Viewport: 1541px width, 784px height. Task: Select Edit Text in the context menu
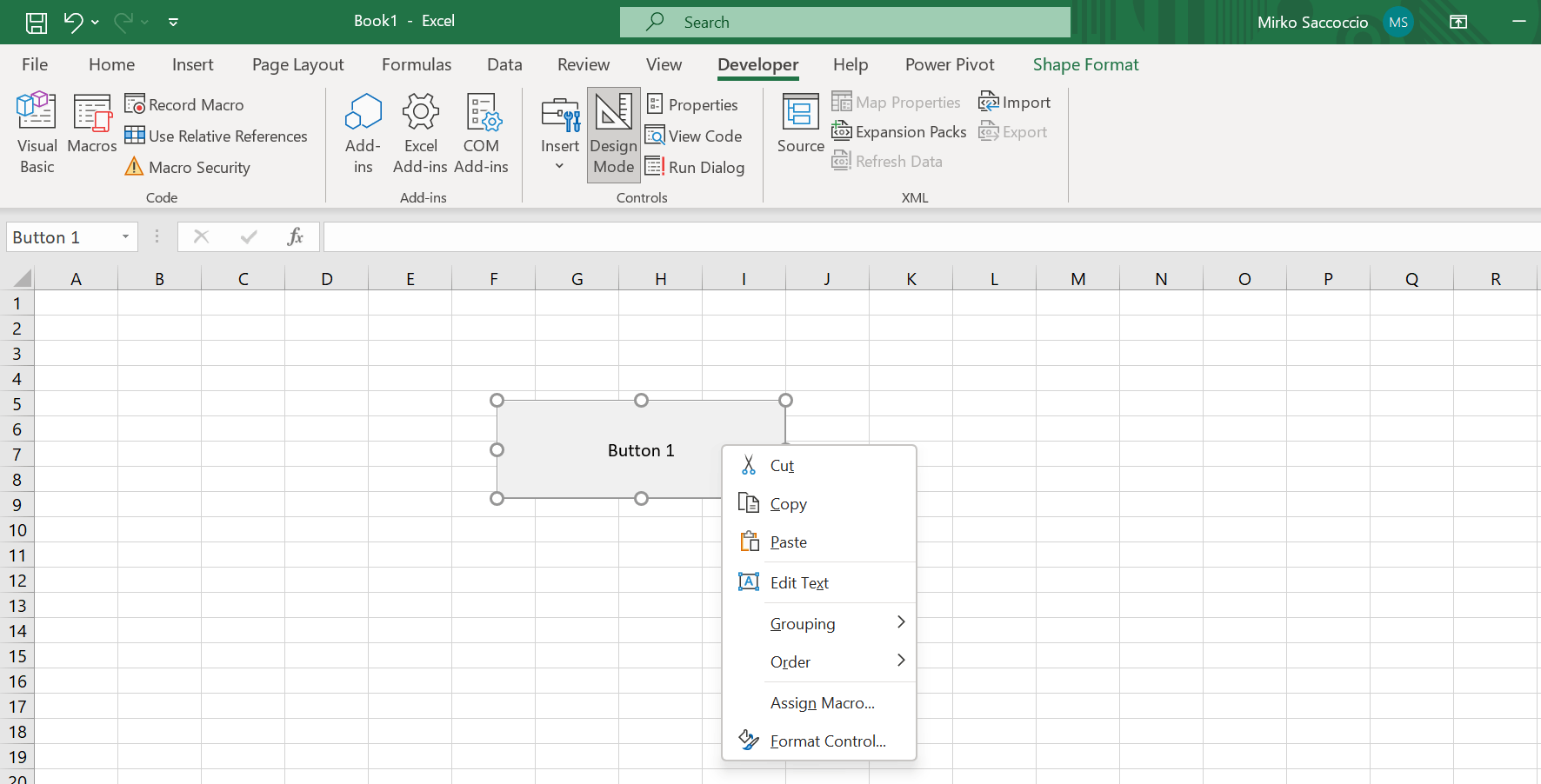(819, 583)
